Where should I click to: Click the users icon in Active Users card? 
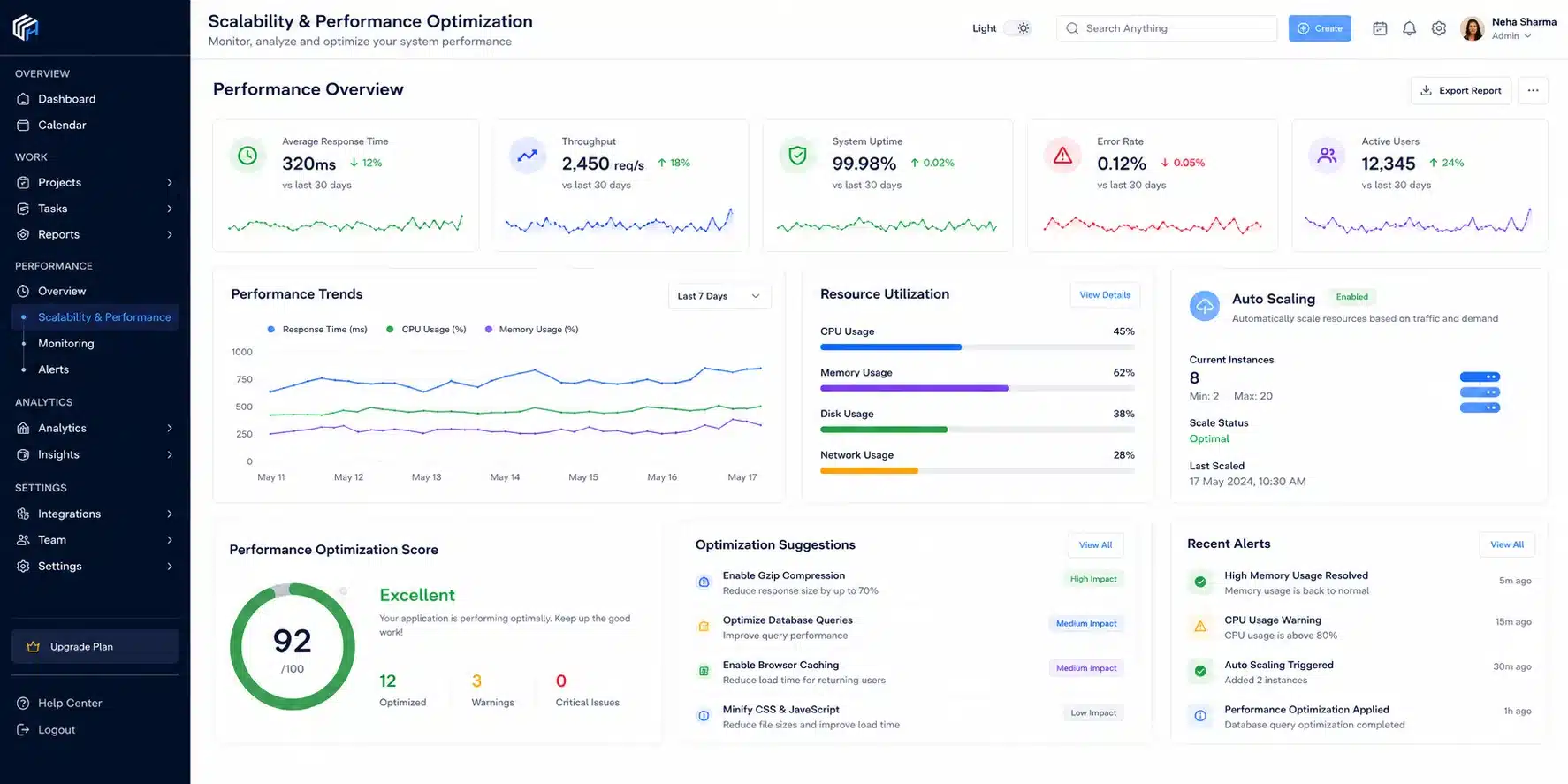click(x=1327, y=156)
